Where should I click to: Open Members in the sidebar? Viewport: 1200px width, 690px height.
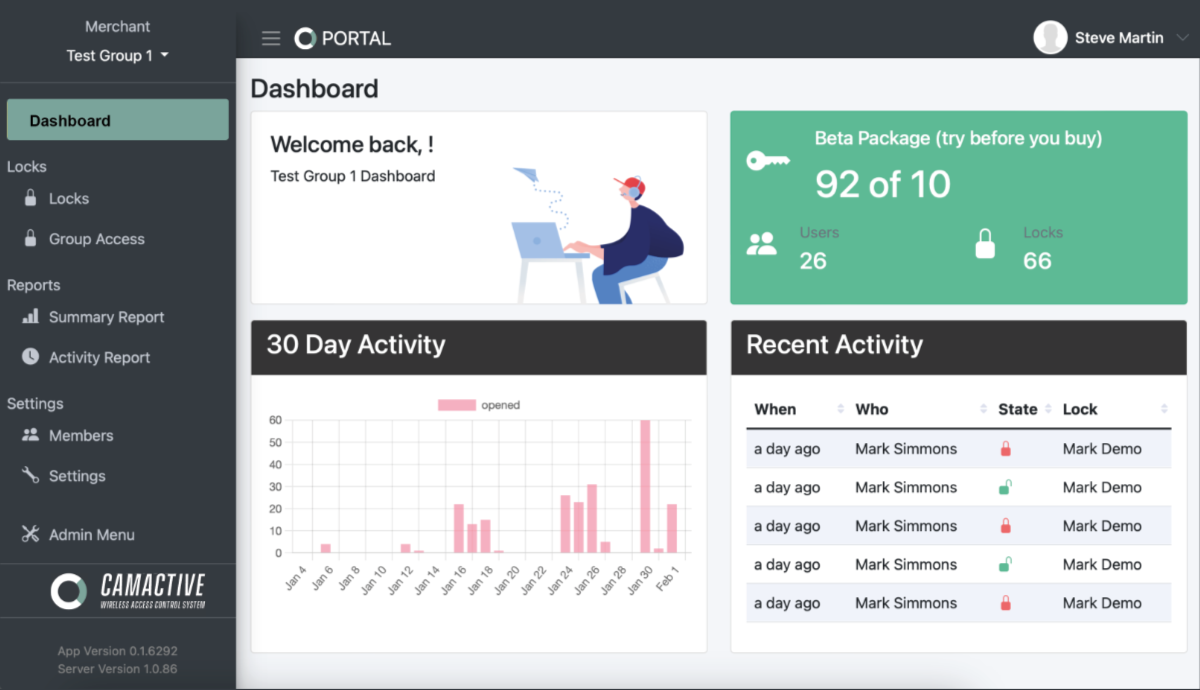tap(81, 436)
